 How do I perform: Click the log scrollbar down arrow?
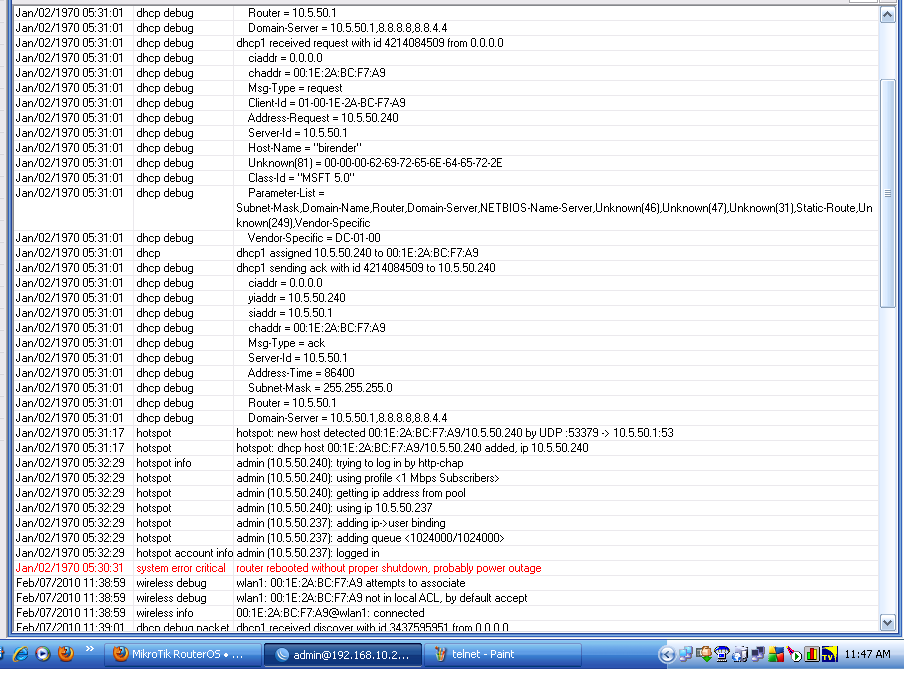(x=888, y=623)
